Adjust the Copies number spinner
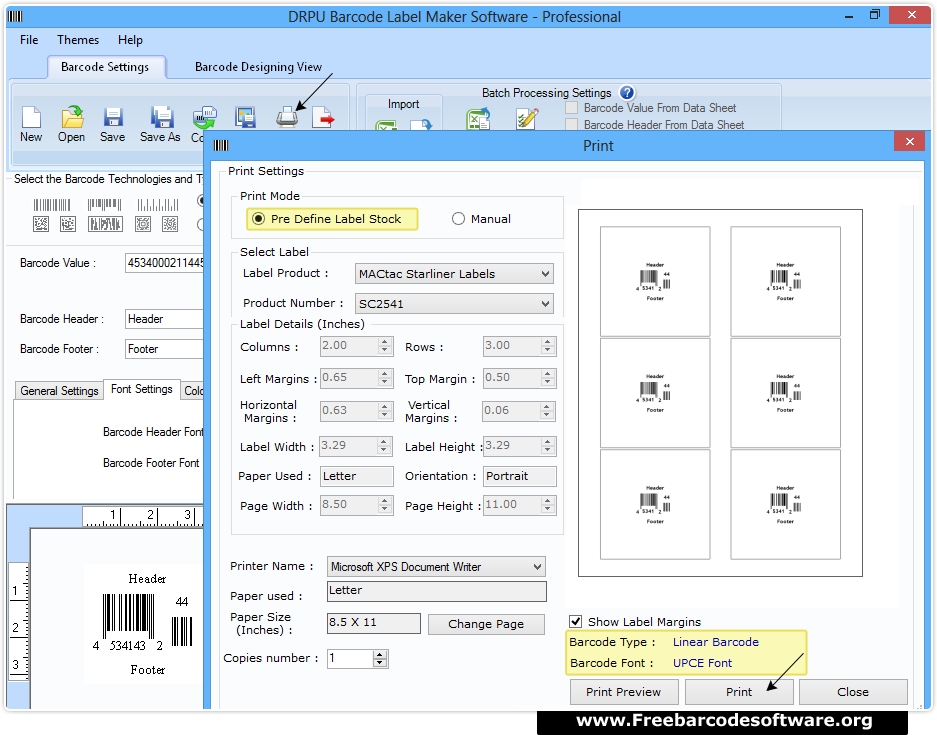The width and height of the screenshot is (937, 735). (380, 659)
